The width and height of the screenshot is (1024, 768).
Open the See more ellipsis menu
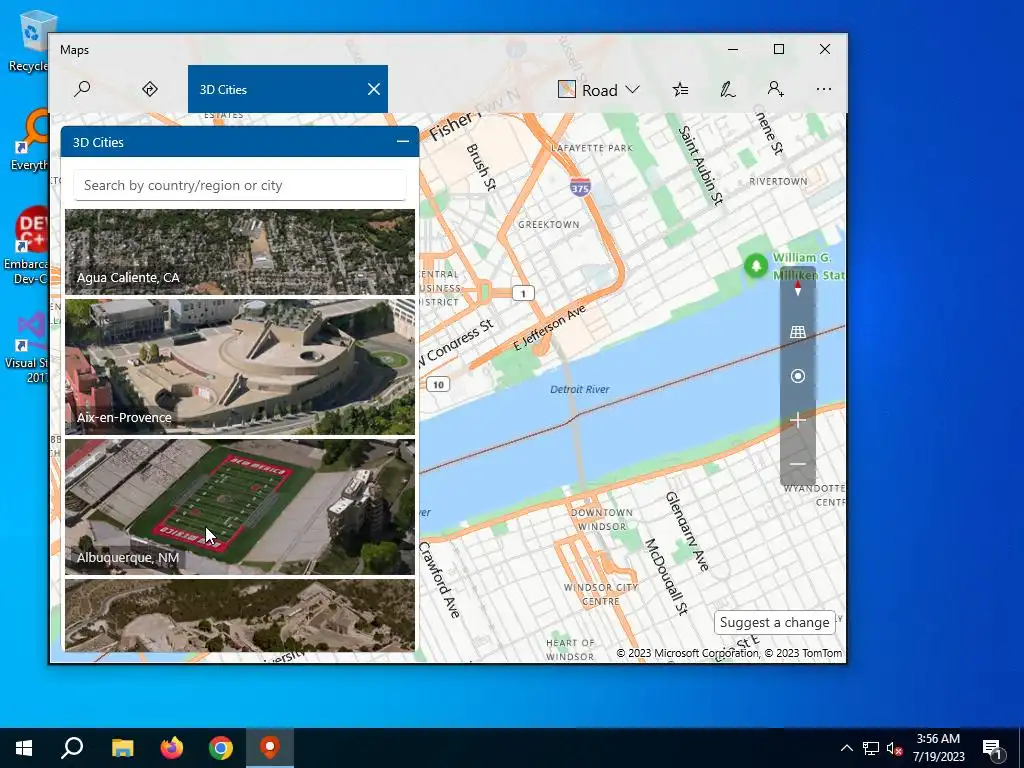coord(824,89)
